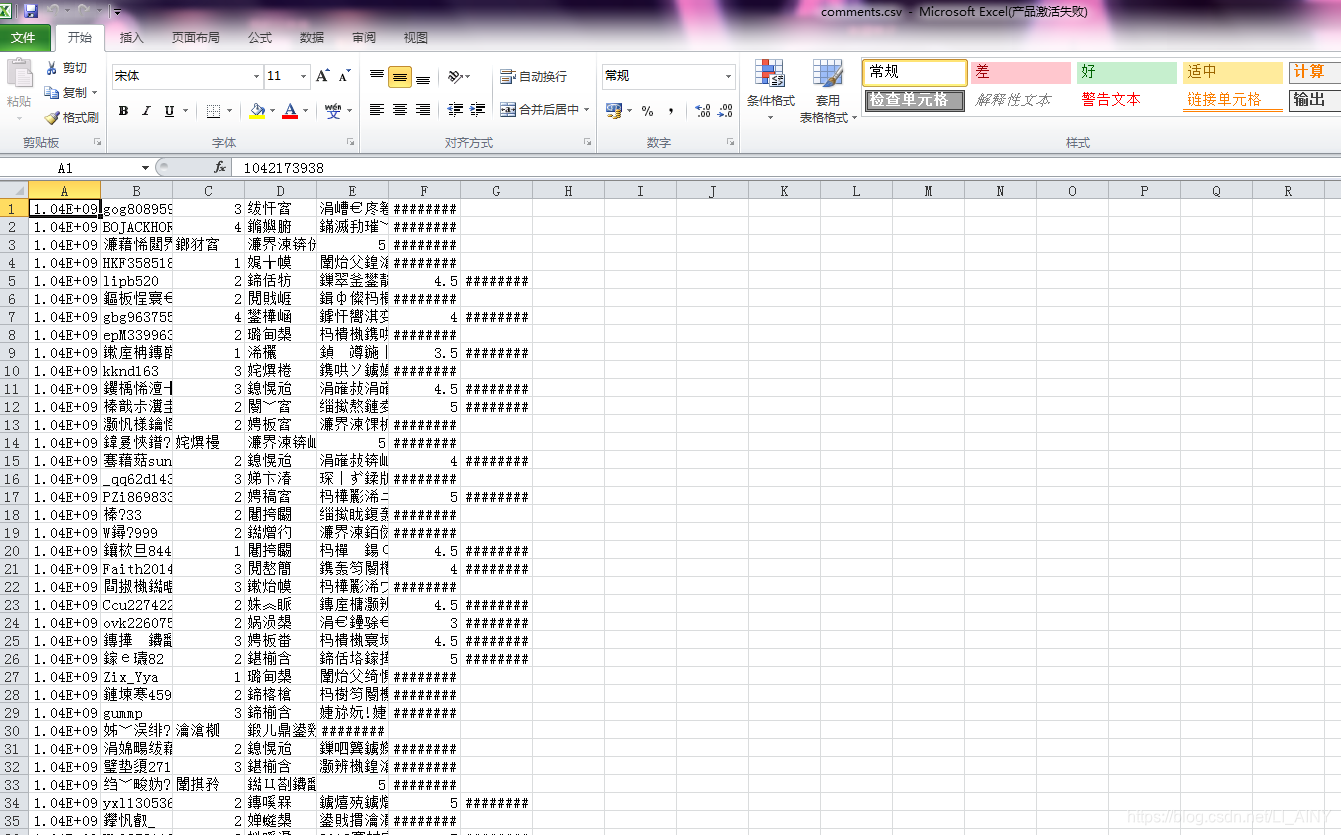Open the Name Box dropdown arrow
1341x835 pixels.
(145, 168)
